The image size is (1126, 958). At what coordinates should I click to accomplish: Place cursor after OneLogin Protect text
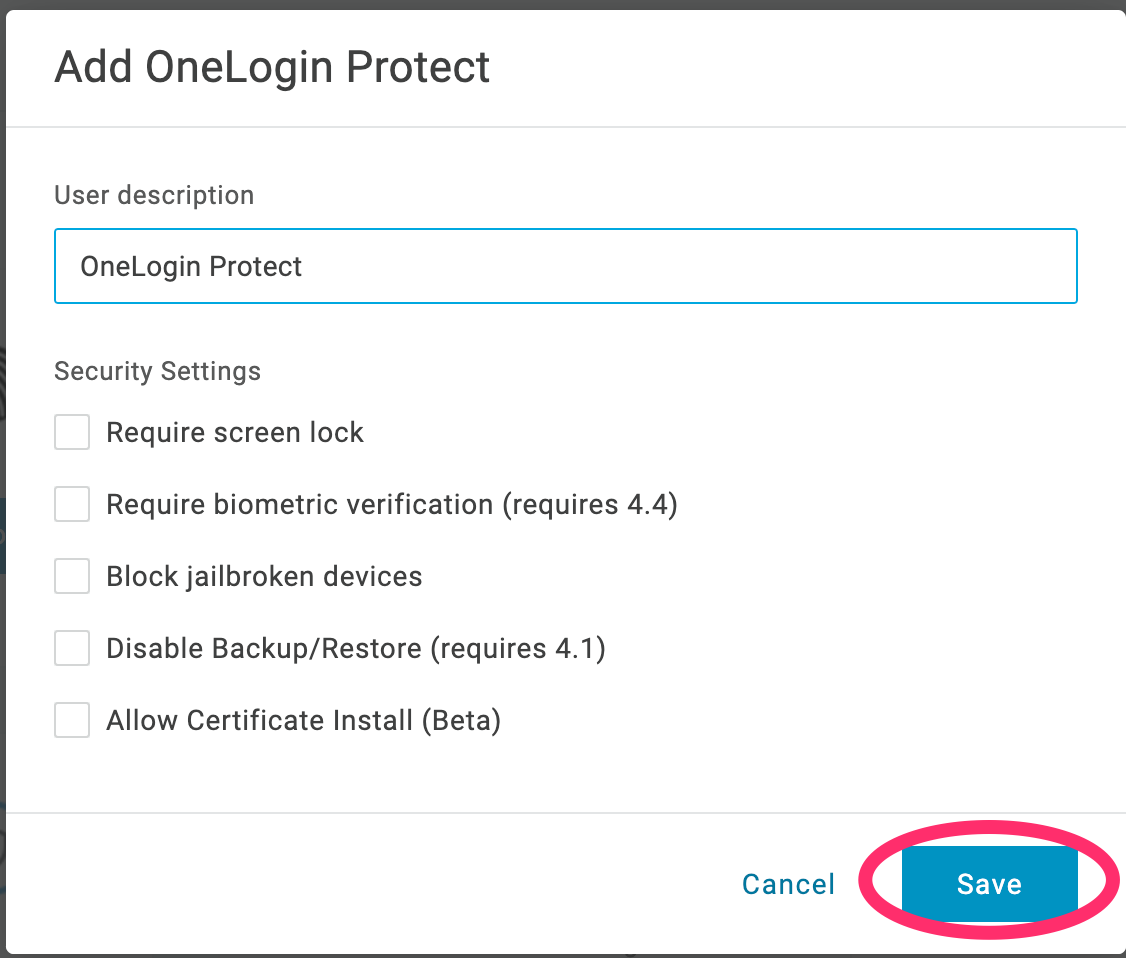click(x=303, y=266)
